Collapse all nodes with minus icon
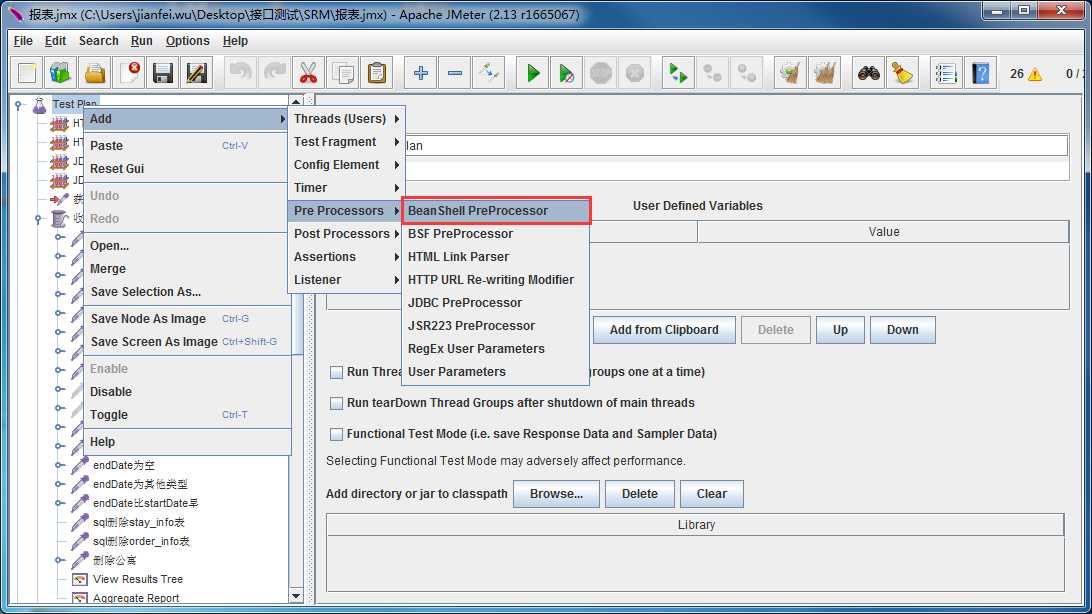Screen dimensions: 1092x614 point(455,73)
